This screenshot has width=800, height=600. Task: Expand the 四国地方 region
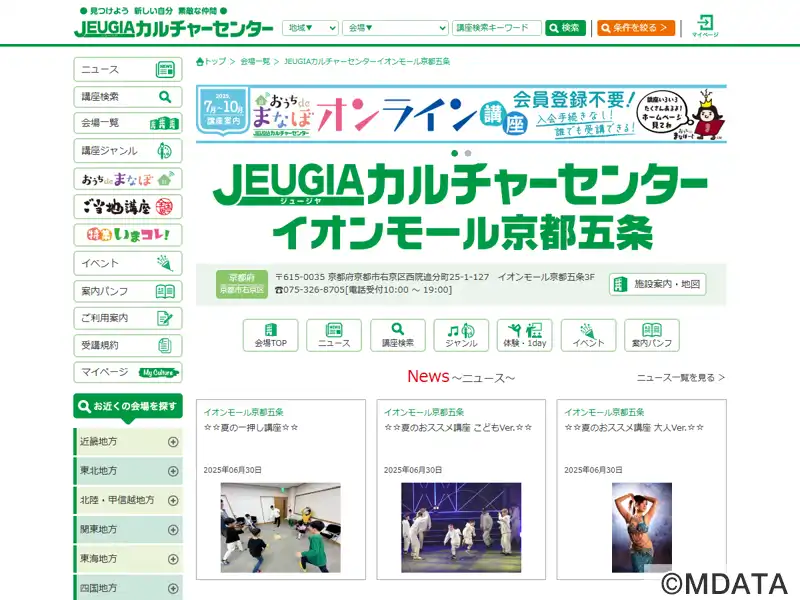(x=128, y=588)
